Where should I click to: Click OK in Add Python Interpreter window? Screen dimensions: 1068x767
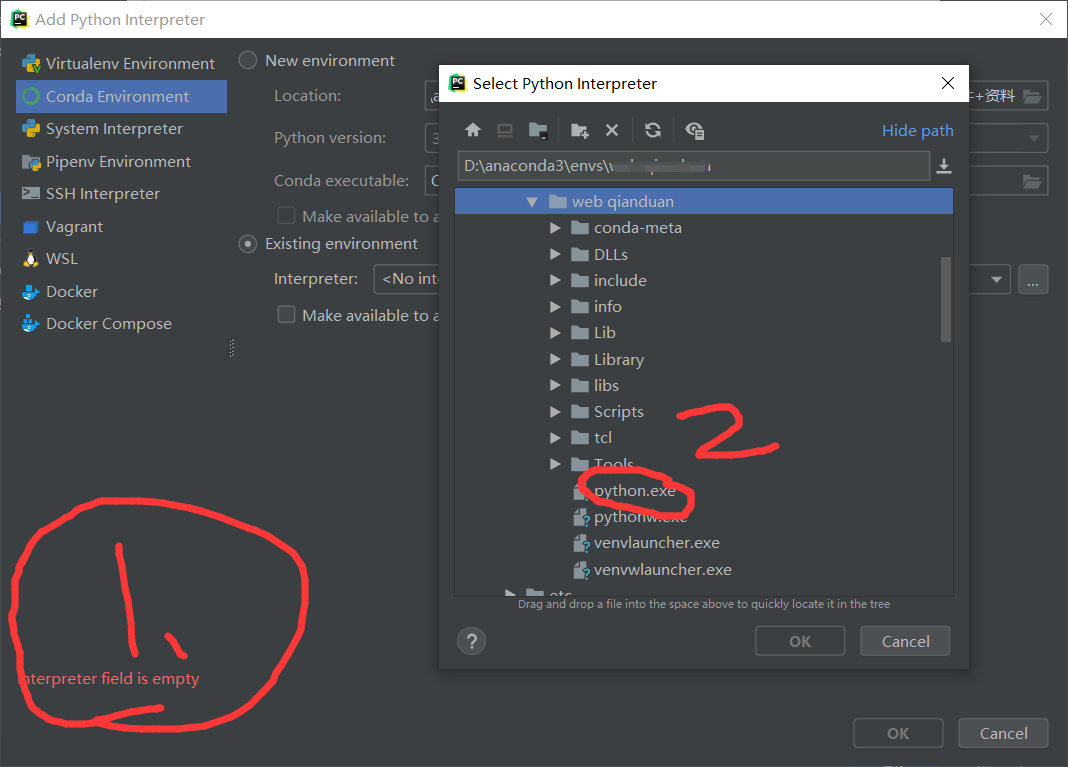[898, 733]
